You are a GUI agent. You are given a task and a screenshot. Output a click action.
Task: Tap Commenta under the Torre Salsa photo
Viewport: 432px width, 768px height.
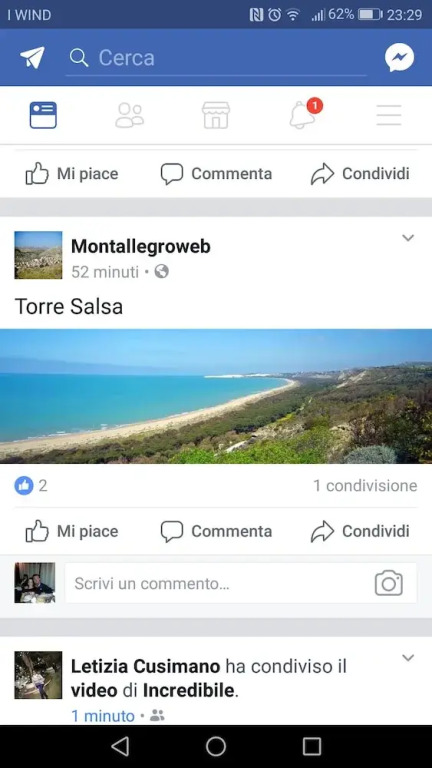click(216, 531)
